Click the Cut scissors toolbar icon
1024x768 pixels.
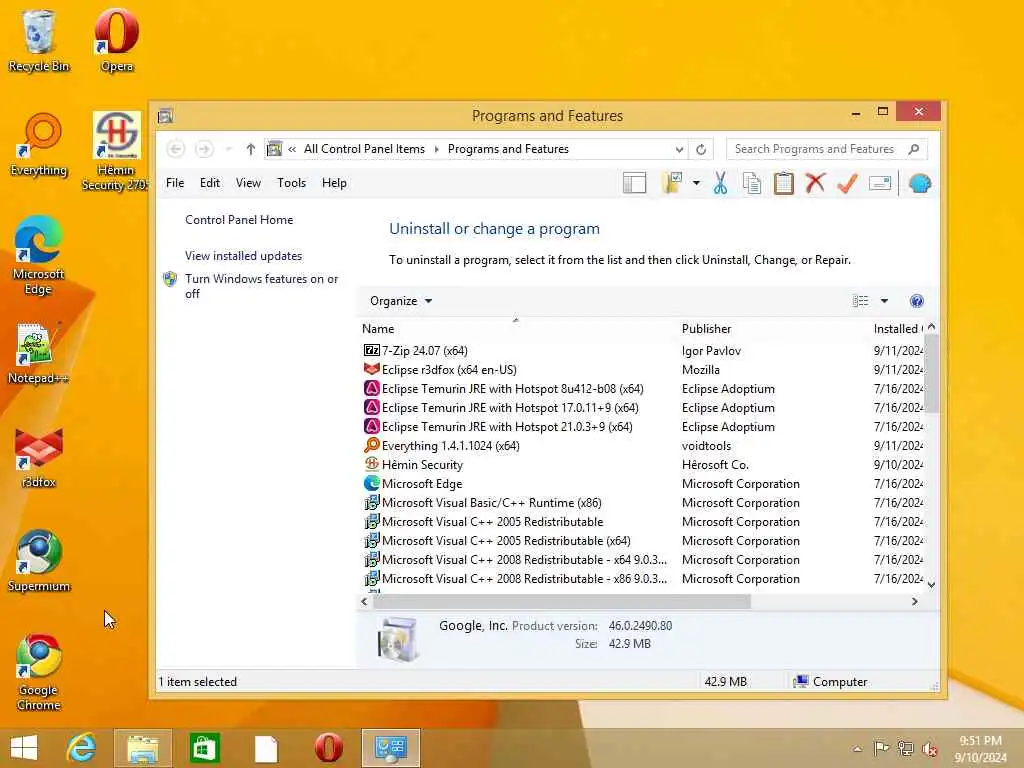click(720, 184)
